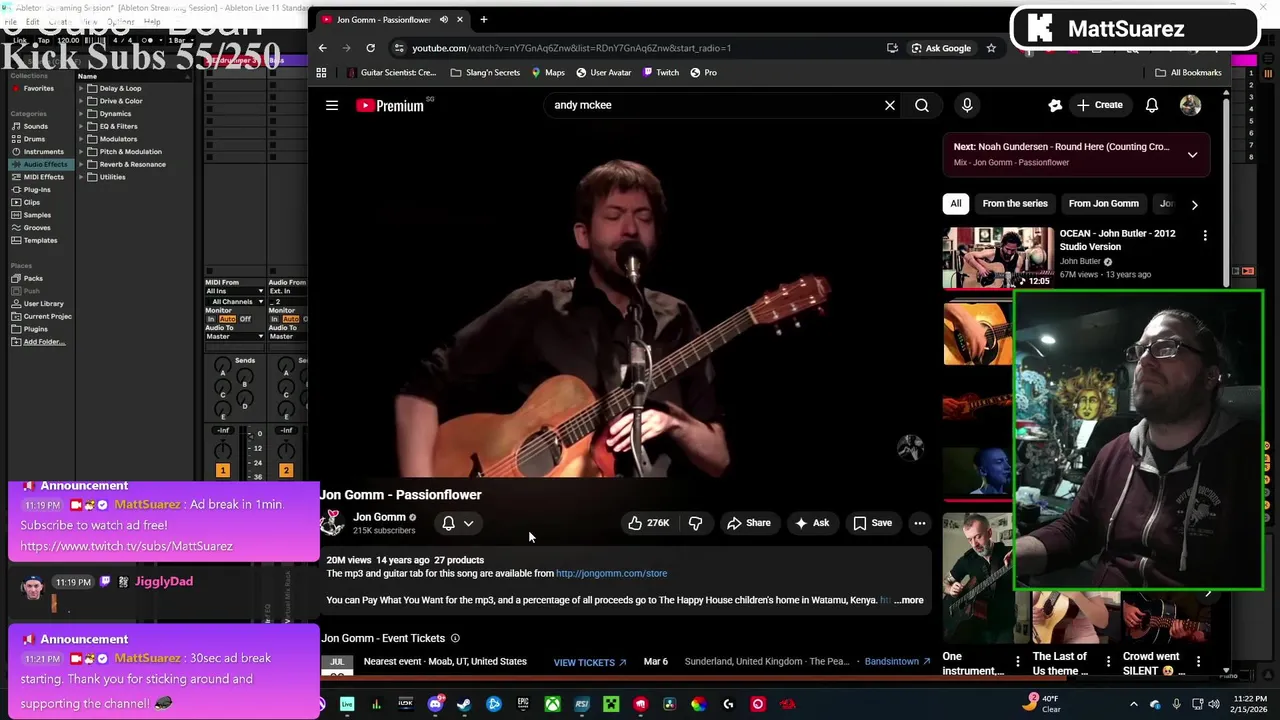The image size is (1280, 720).
Task: Open Guitar Scientist bookmark
Action: (392, 72)
